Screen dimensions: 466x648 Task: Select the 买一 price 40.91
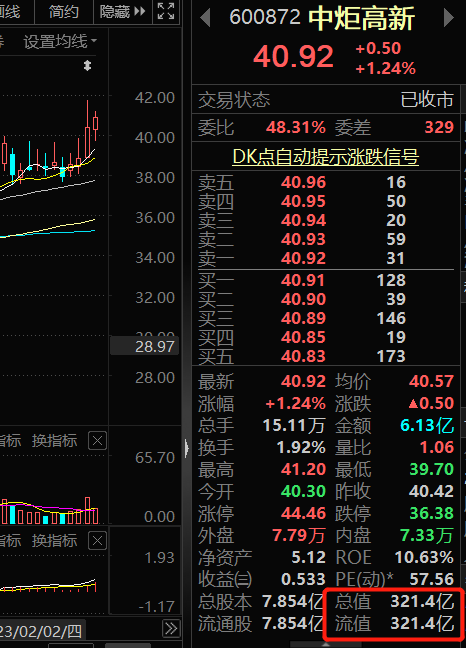point(304,281)
